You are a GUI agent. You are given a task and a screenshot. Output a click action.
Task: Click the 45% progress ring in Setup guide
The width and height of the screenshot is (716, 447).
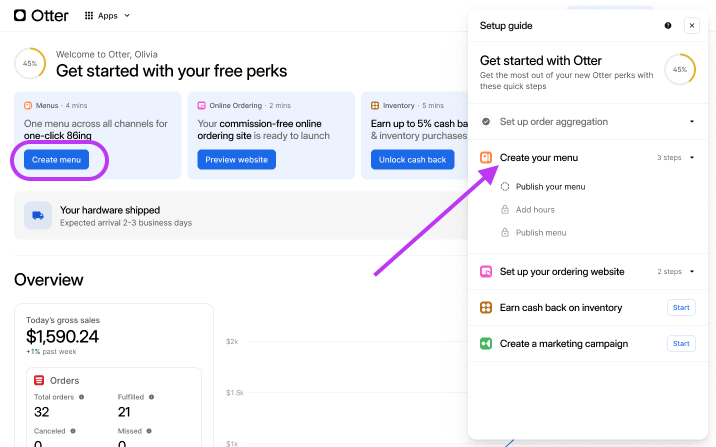tap(680, 70)
